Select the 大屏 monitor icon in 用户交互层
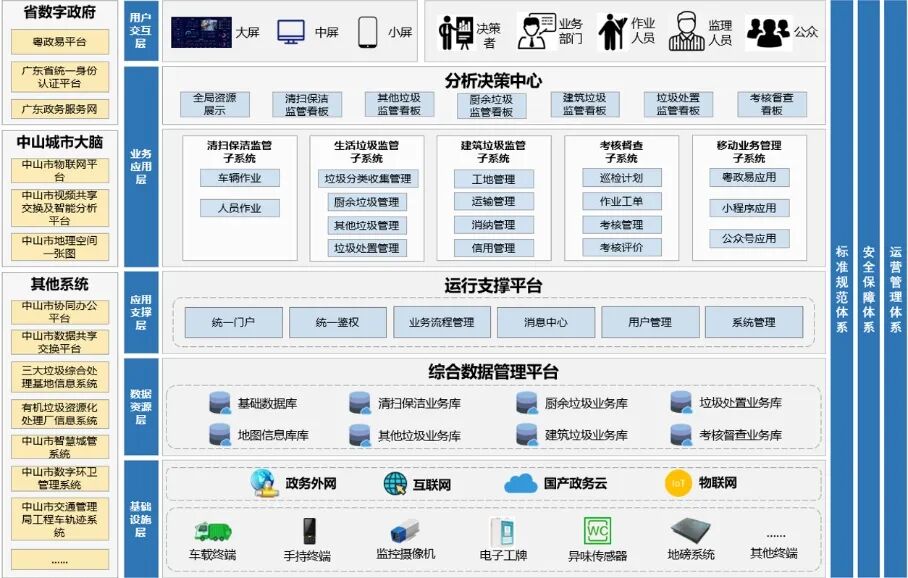This screenshot has height=578, width=908. pos(200,30)
